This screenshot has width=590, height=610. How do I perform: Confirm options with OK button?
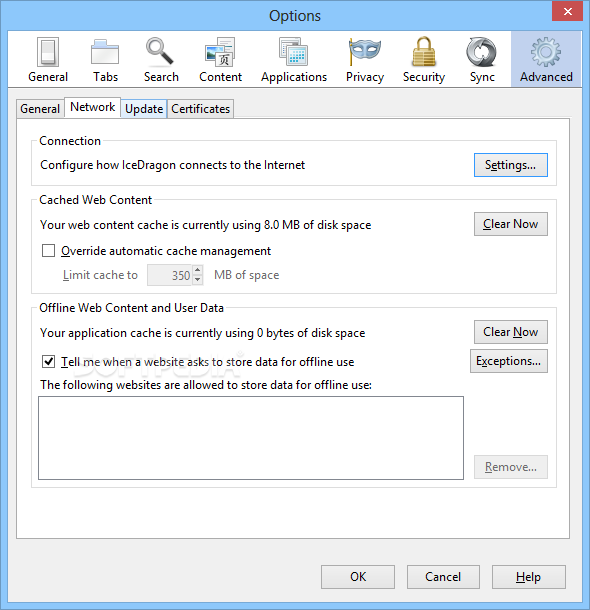click(x=358, y=577)
